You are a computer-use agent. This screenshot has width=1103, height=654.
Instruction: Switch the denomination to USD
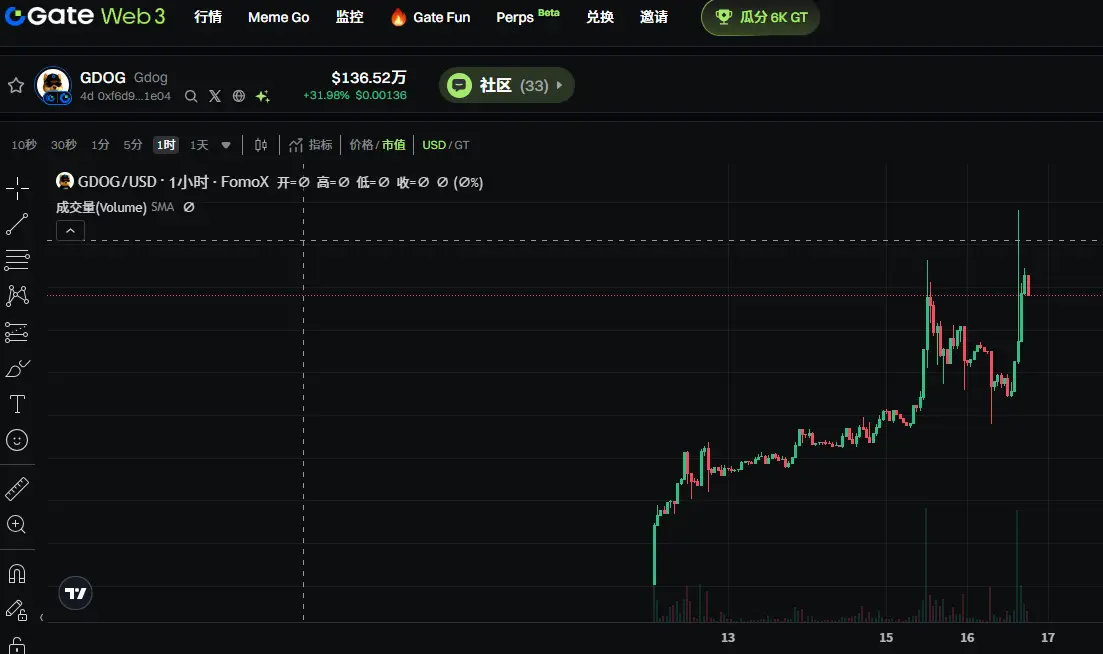[434, 145]
